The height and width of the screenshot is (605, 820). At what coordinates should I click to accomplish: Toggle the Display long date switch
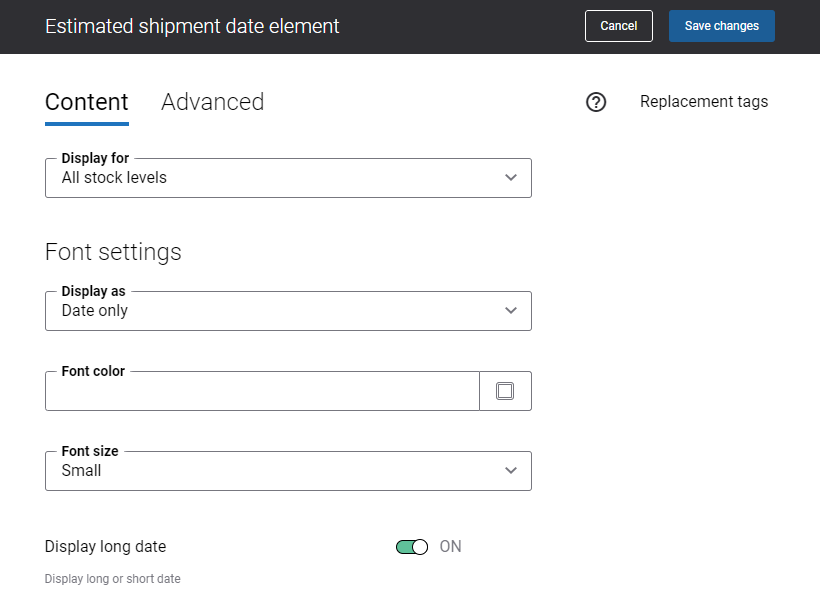pyautogui.click(x=412, y=547)
